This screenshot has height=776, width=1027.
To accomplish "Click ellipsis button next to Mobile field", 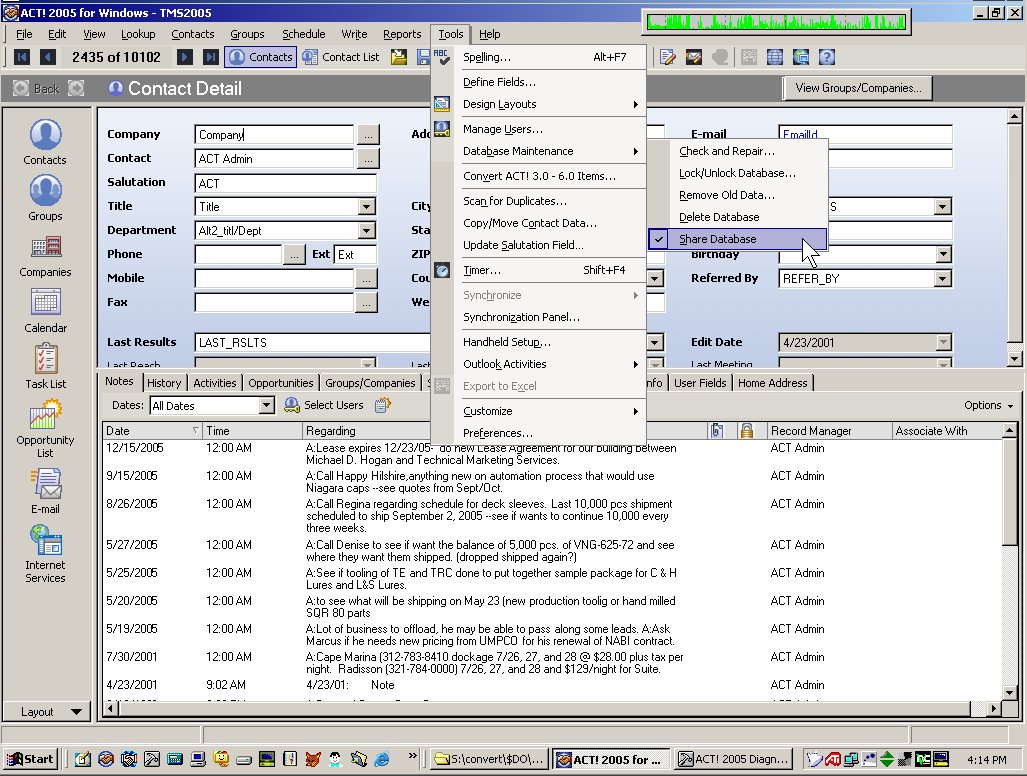I will 366,279.
